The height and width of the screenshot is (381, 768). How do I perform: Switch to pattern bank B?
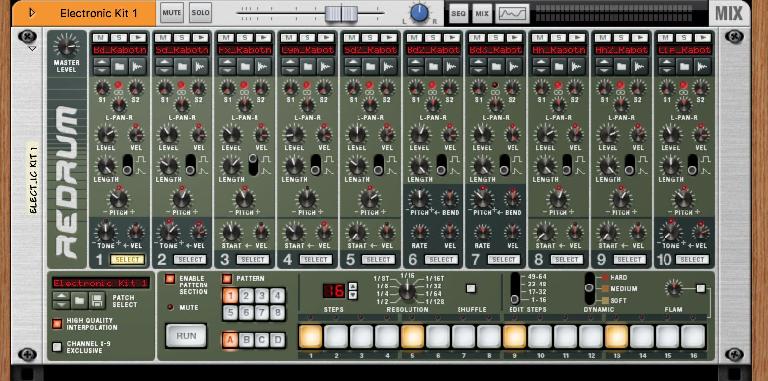click(246, 339)
